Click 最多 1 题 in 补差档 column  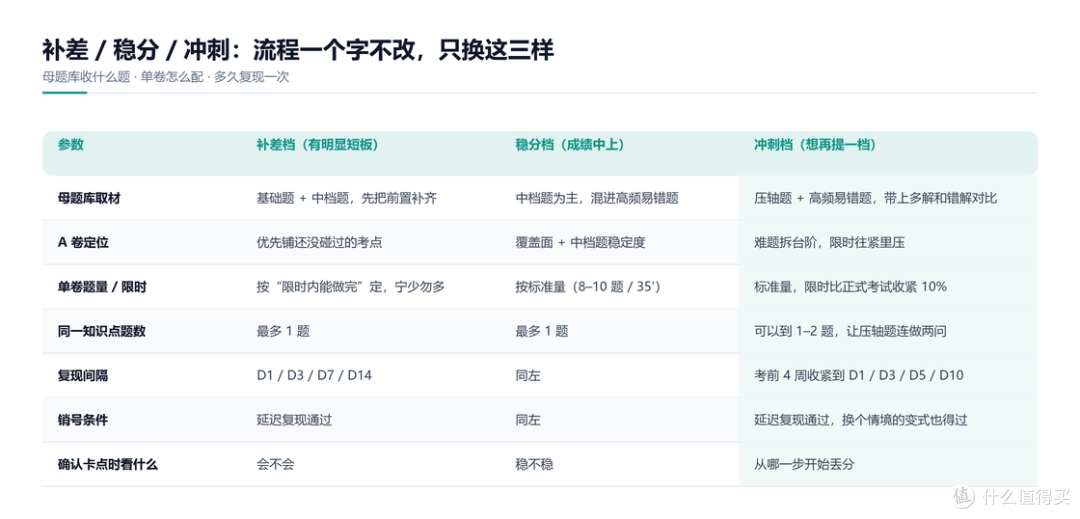click(x=282, y=331)
